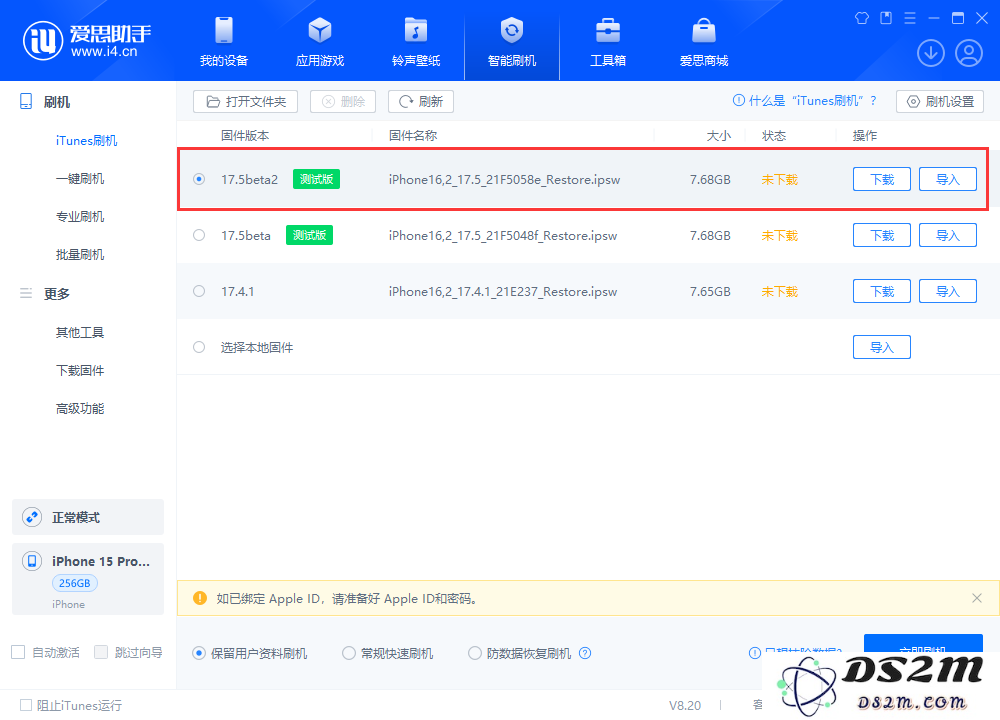Open the 刷机设置 settings button

[x=940, y=101]
